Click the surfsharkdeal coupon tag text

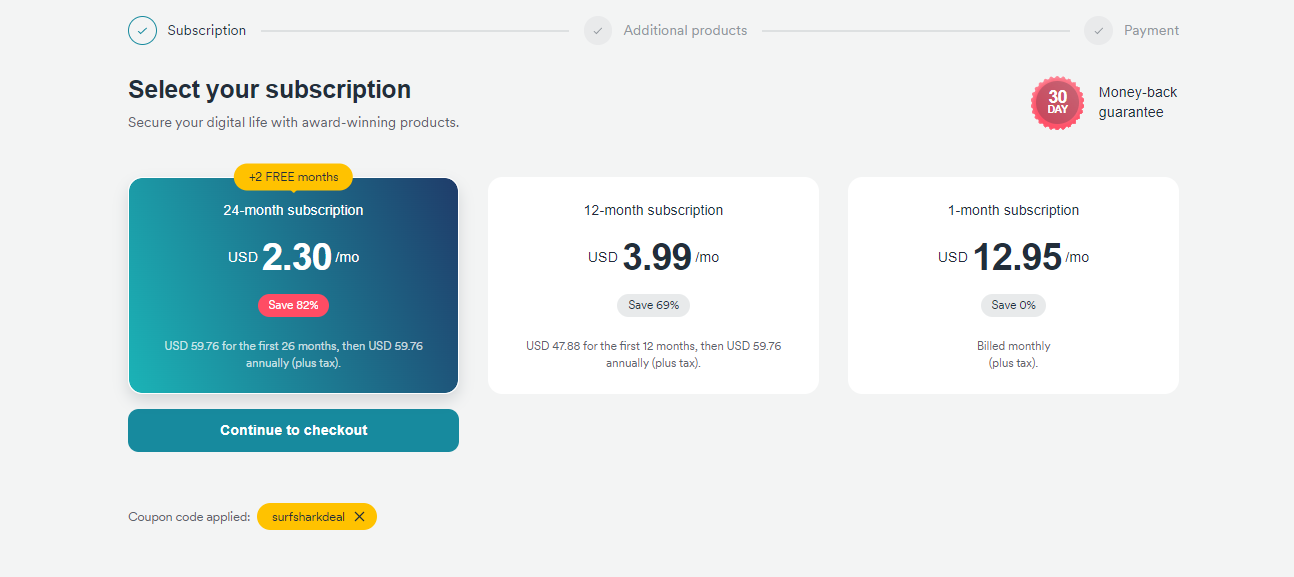tap(308, 517)
